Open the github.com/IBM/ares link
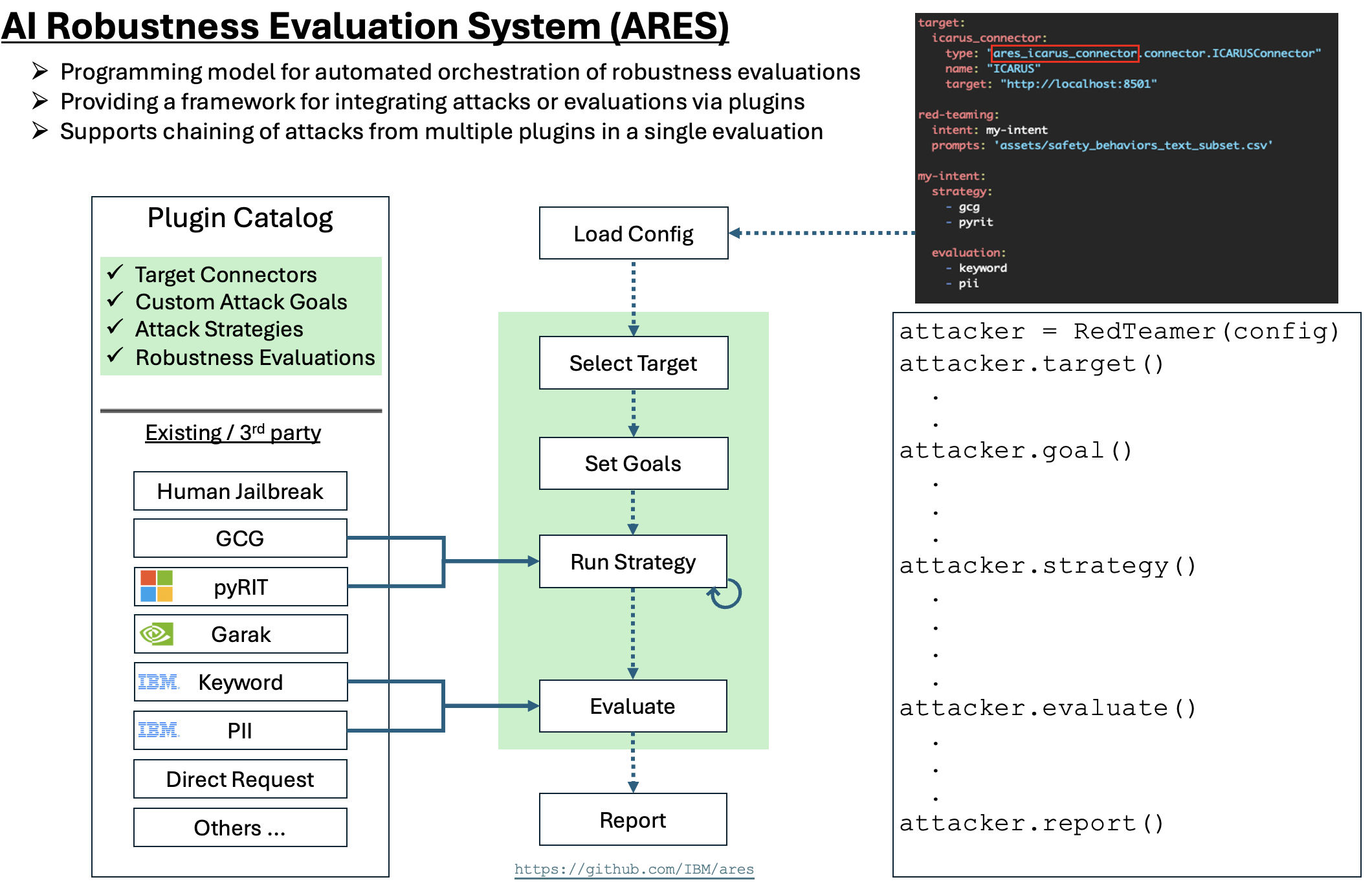The height and width of the screenshot is (884, 1372). (634, 869)
